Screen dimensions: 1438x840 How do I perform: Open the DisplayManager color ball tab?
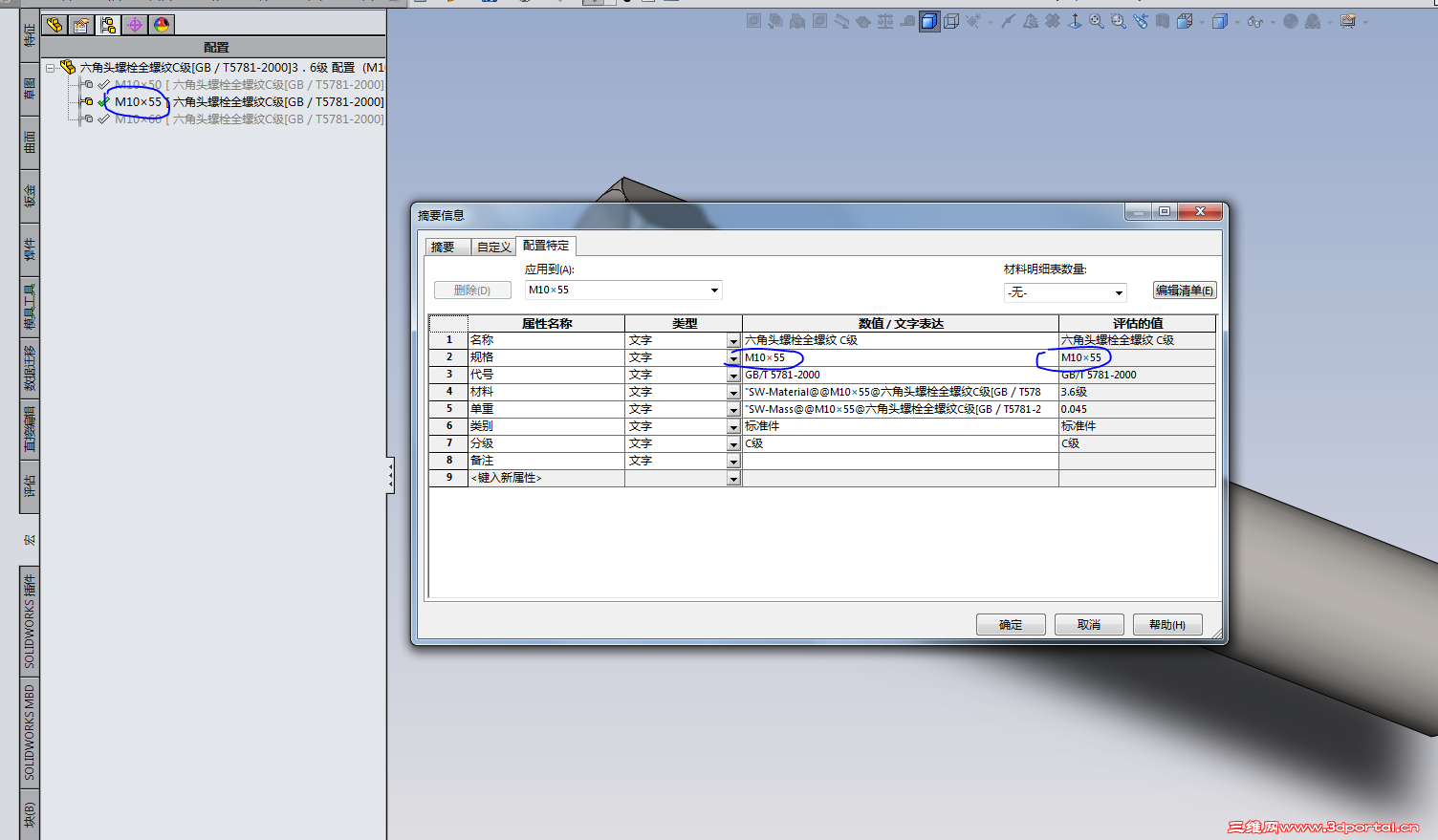tap(162, 25)
